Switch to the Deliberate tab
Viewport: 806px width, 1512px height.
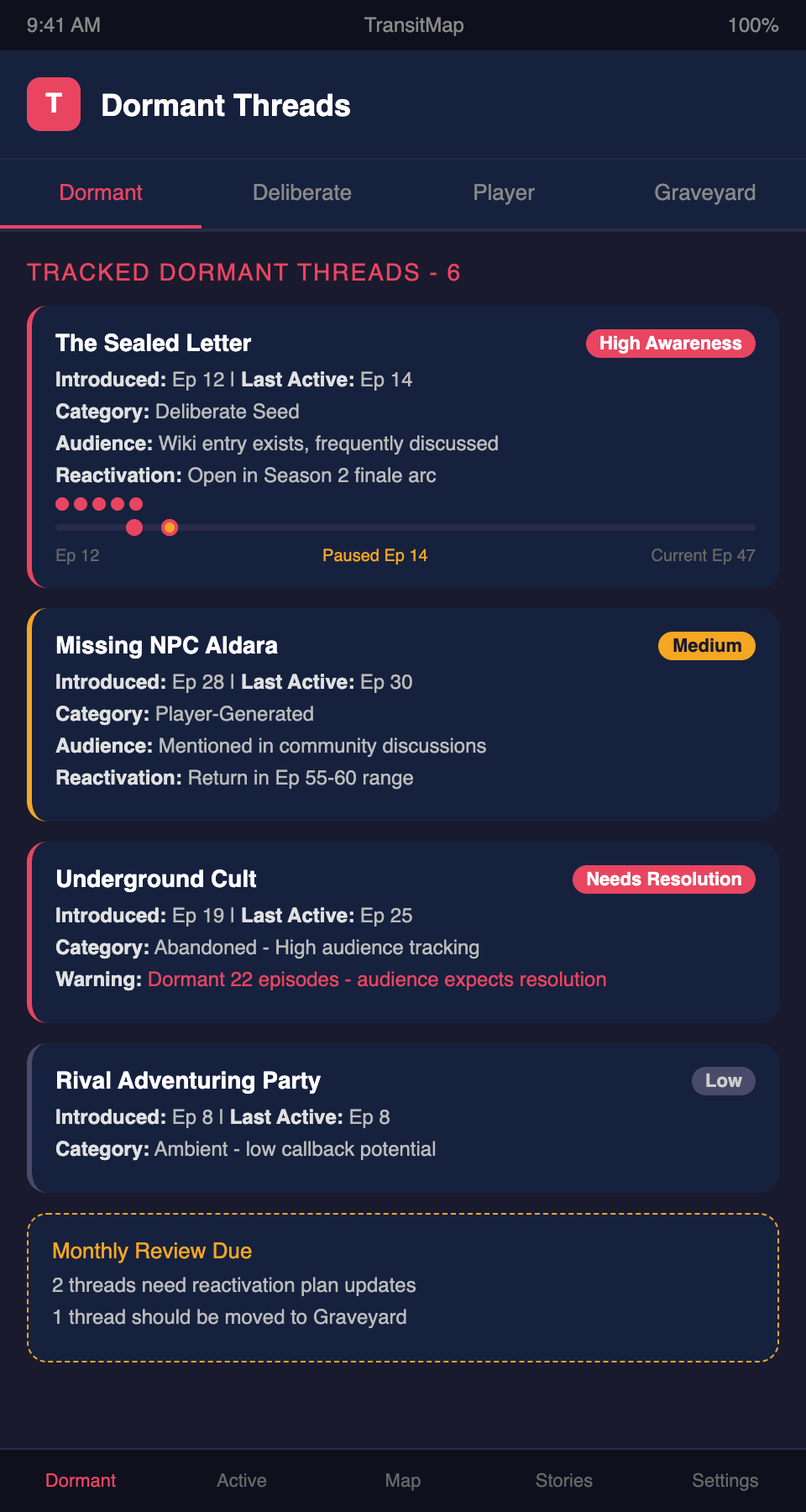302,192
